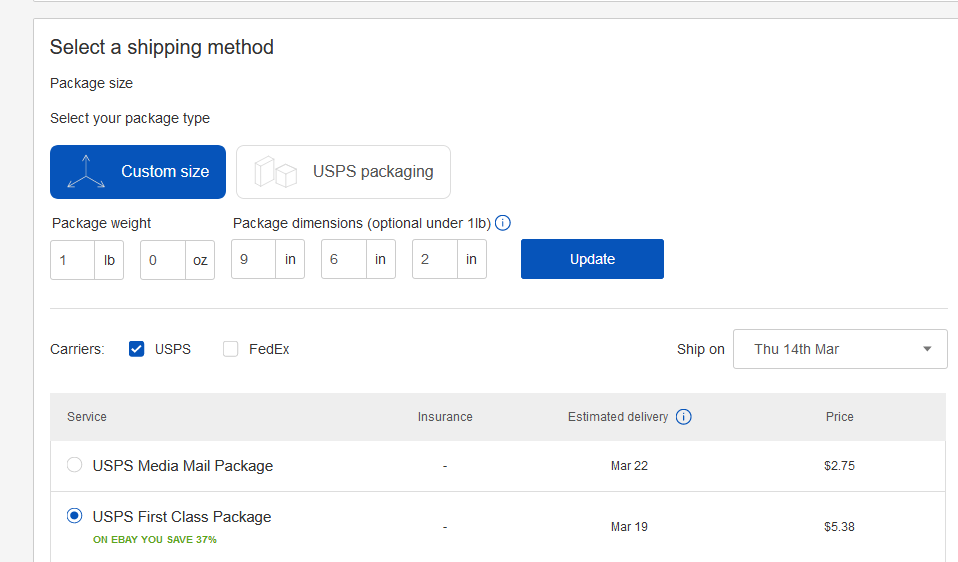Screen dimensions: 958x562
Task: Open the Ship on date dropdown
Action: (x=840, y=349)
